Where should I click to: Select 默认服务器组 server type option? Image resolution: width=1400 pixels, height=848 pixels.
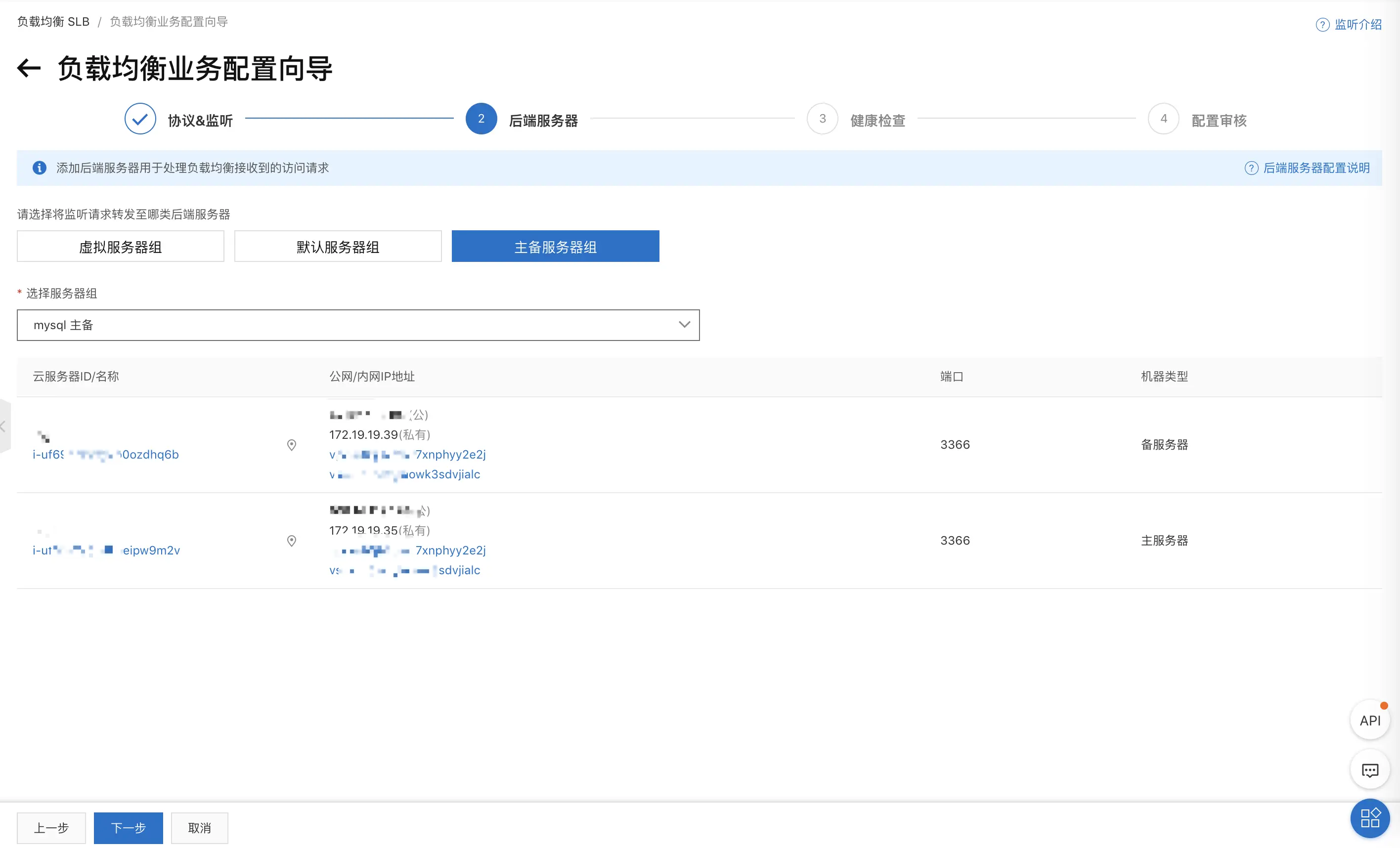coord(338,247)
